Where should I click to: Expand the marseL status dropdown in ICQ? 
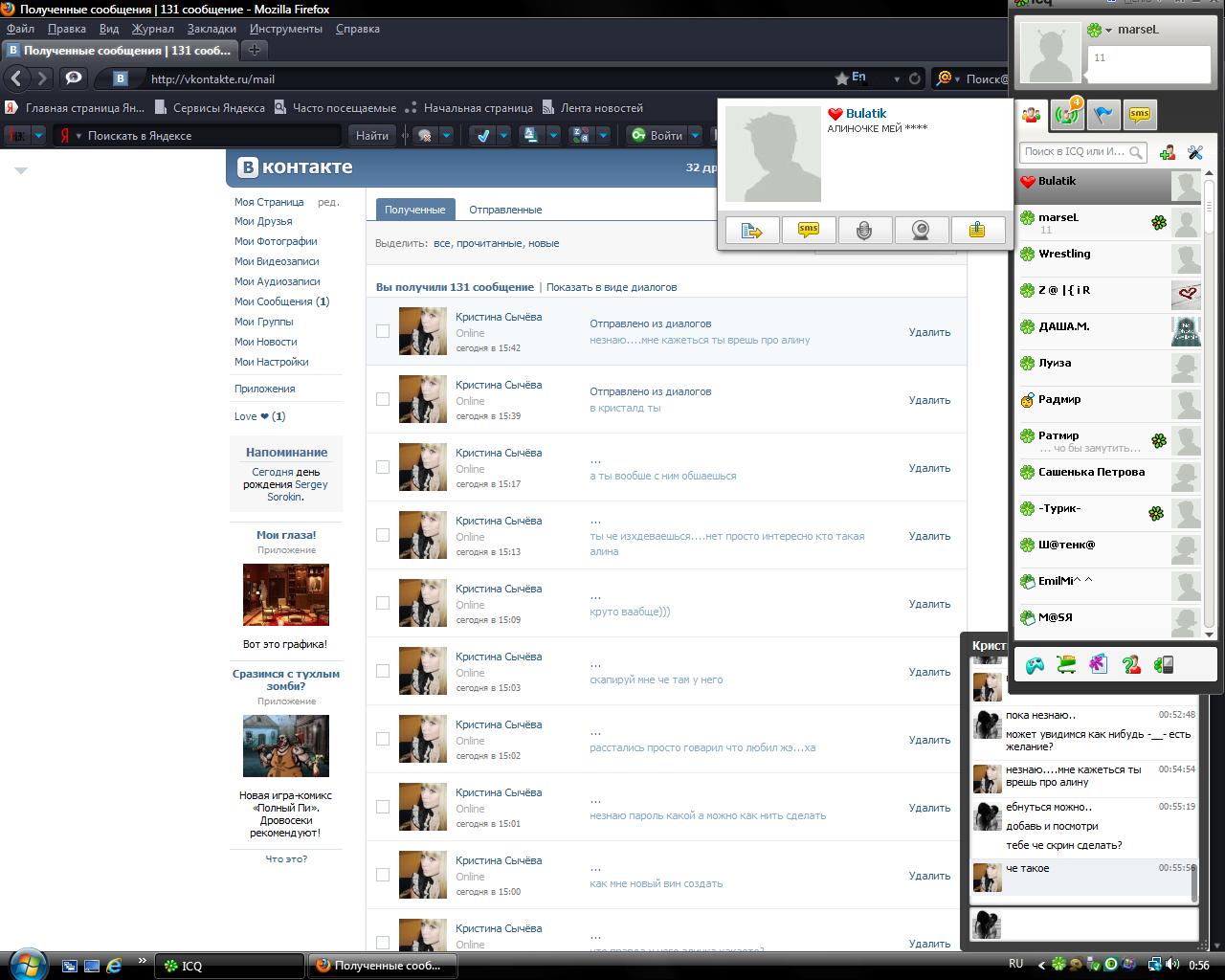[x=1108, y=31]
